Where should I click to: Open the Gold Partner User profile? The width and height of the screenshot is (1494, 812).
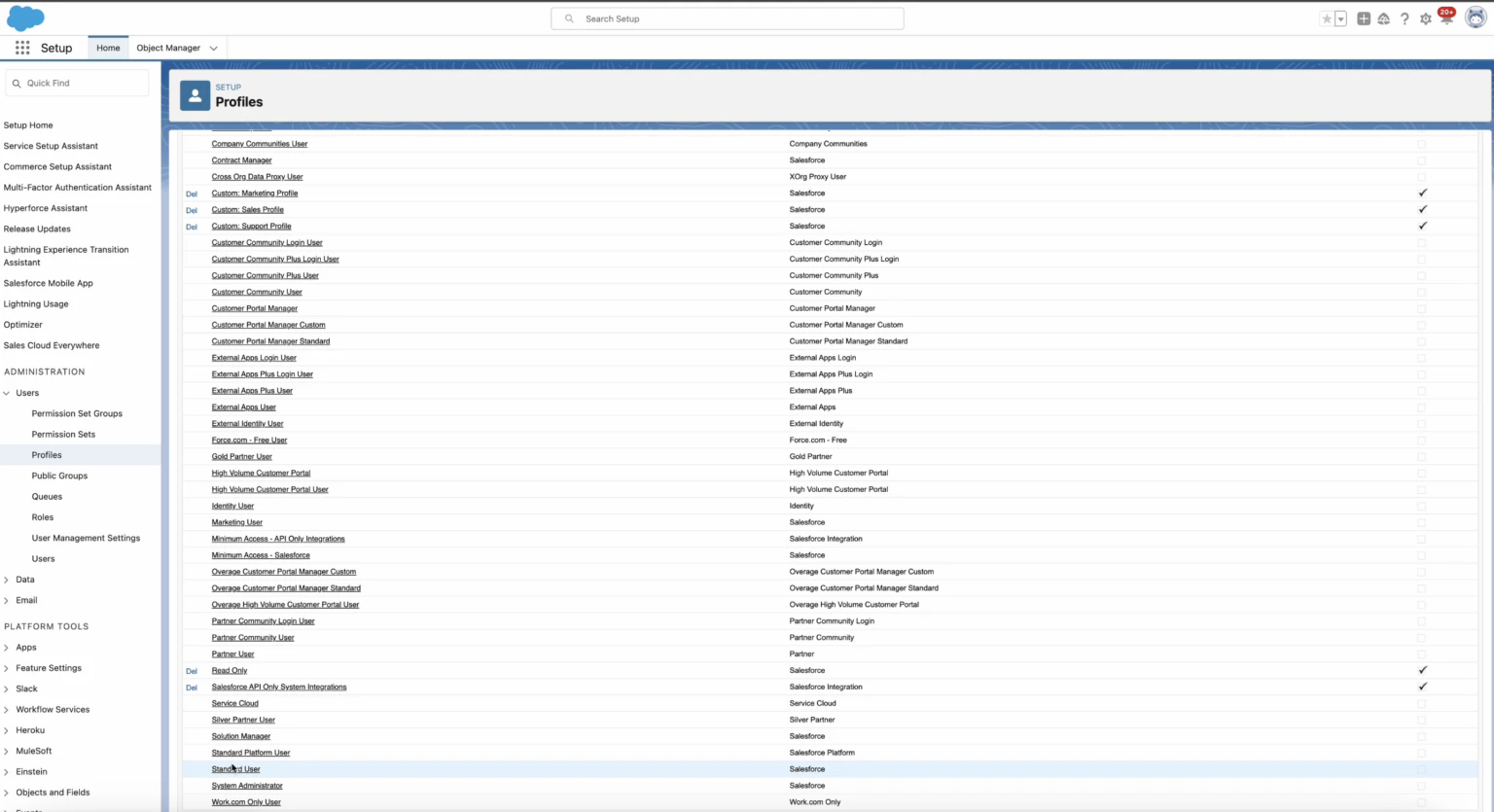click(242, 457)
